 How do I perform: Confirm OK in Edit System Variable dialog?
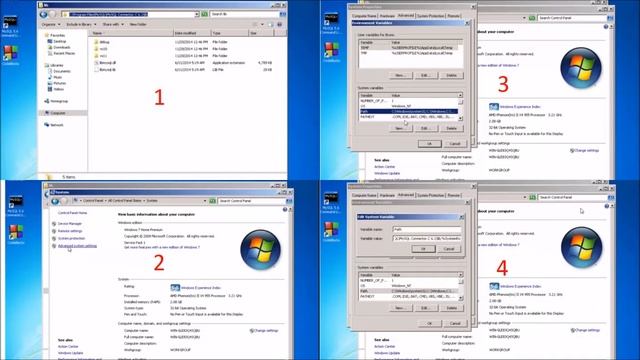[x=423, y=249]
